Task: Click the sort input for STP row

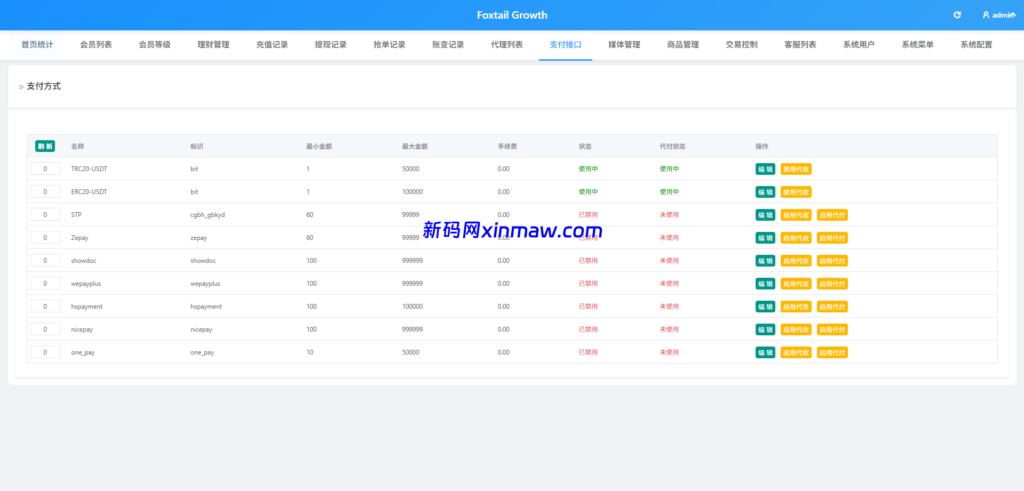Action: coord(45,215)
